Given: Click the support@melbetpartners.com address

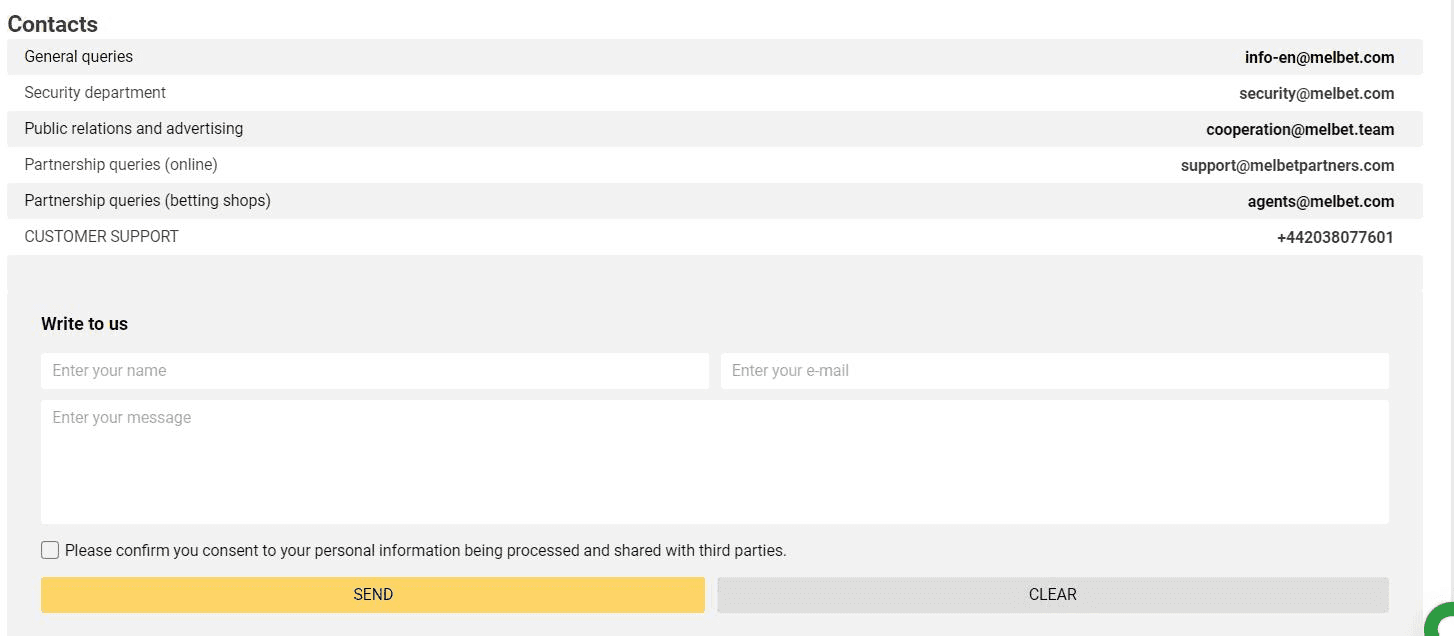Looking at the screenshot, I should pyautogui.click(x=1287, y=166).
